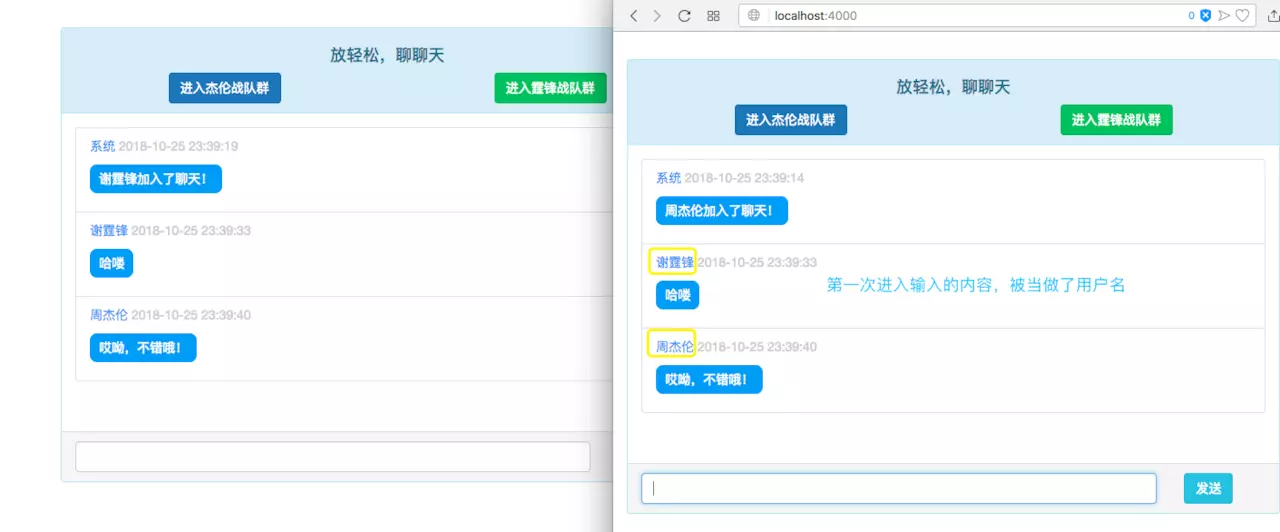The image size is (1280, 532).
Task: Click timestamp 2018-10-25 23:39:14
Action: click(x=744, y=178)
